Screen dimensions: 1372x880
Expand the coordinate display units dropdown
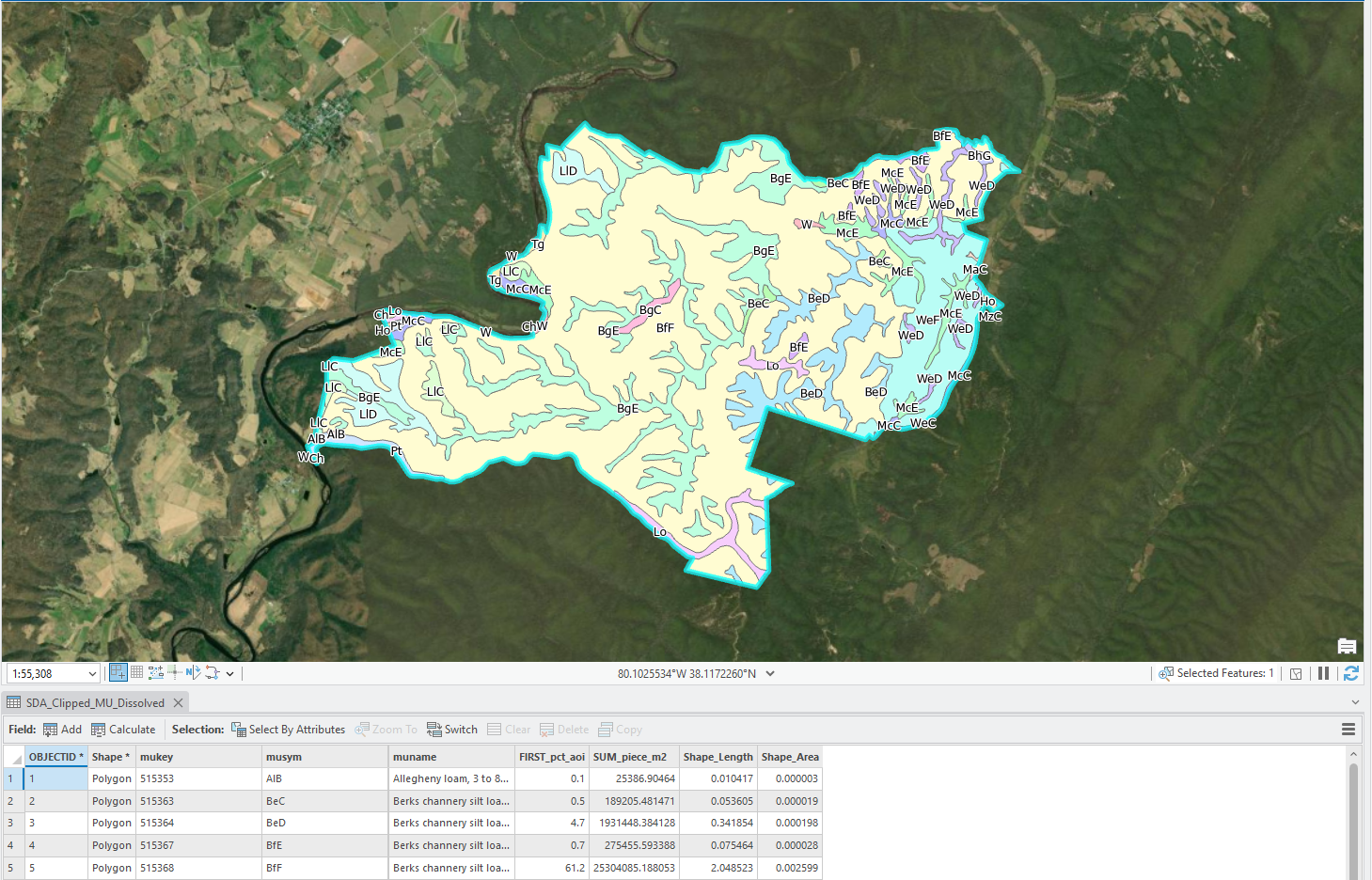[x=770, y=674]
